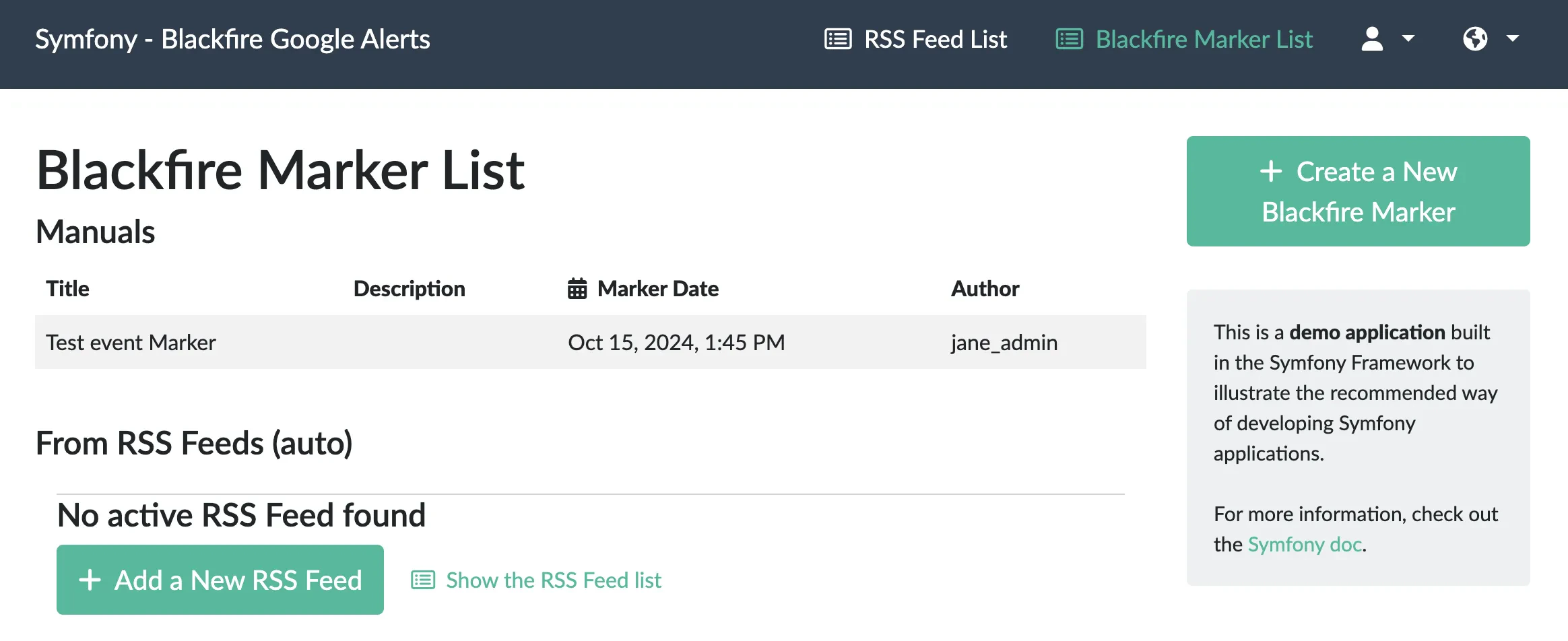Click the Marker Date column header
Screen dimensions: 1568x641
pyautogui.click(x=657, y=289)
